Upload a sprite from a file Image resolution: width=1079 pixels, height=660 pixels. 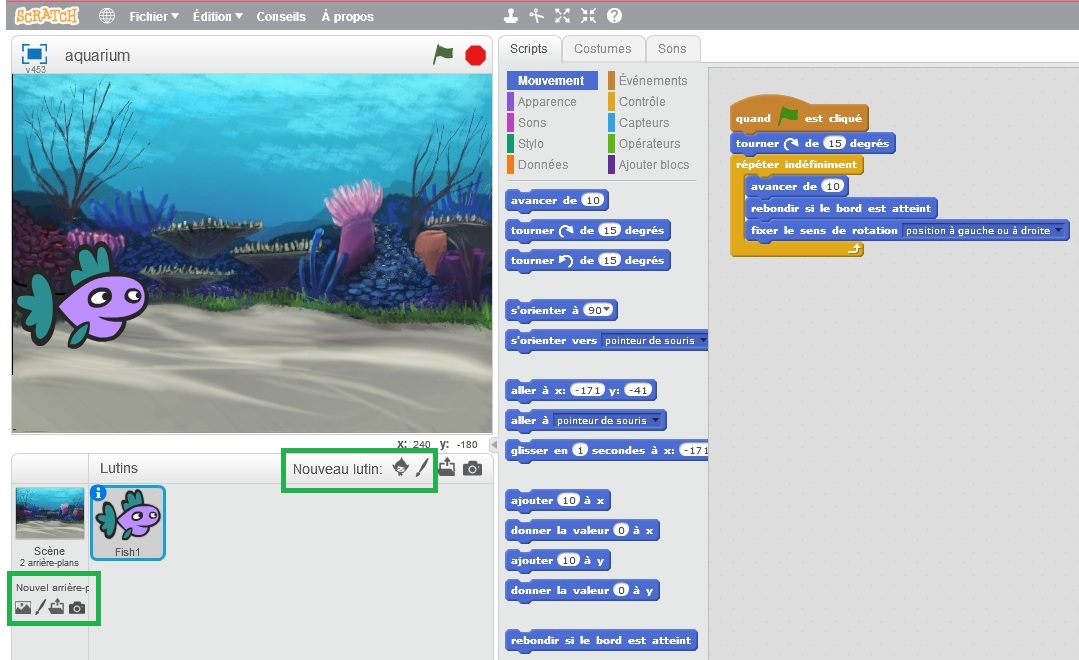pos(446,468)
